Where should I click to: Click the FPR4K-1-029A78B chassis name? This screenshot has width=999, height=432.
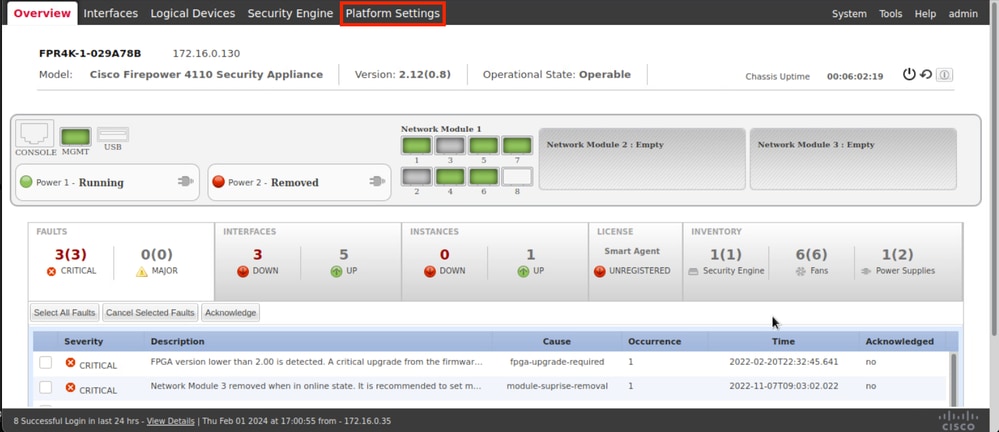[x=90, y=54]
